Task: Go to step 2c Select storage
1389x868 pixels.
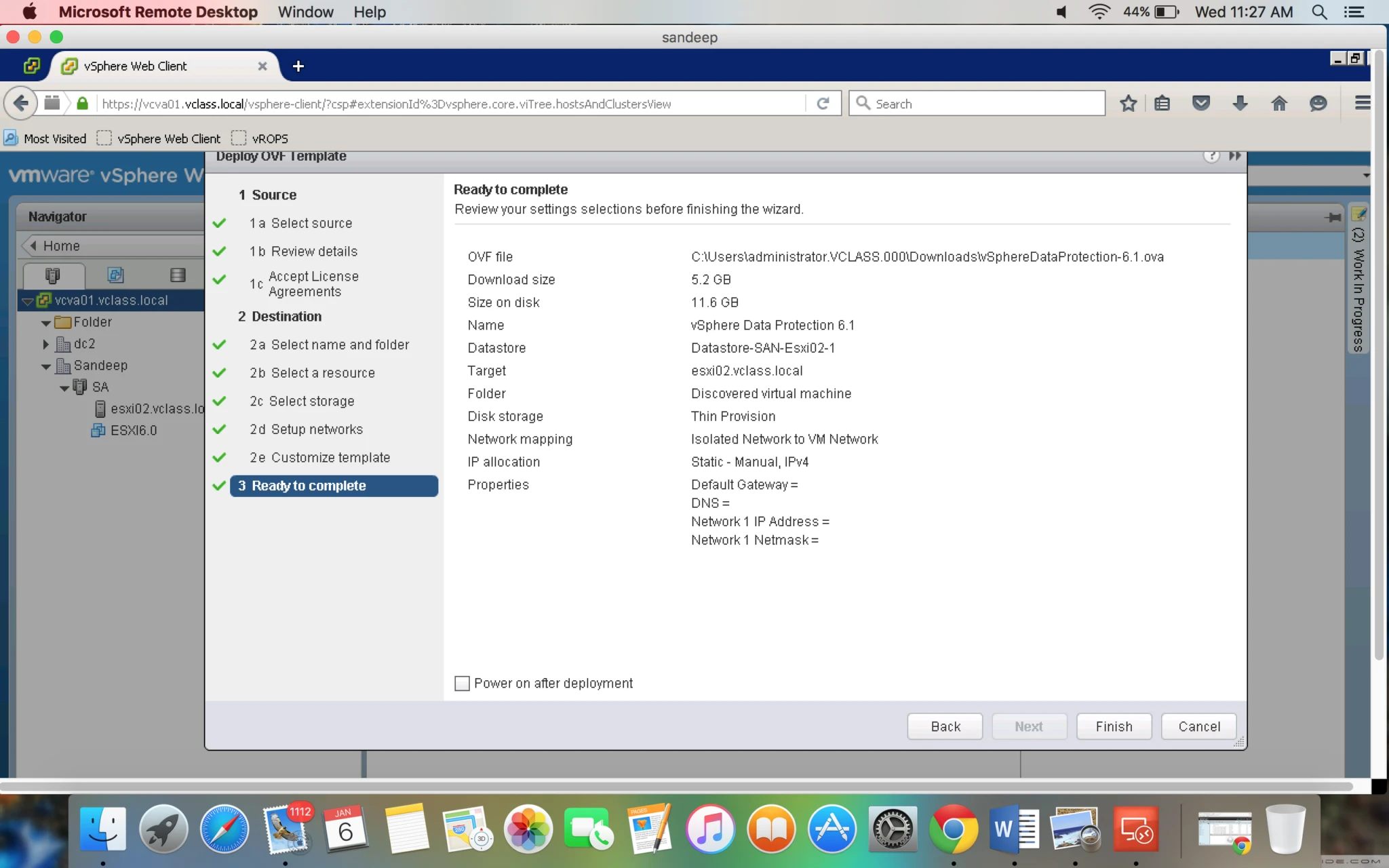Action: 302,401
